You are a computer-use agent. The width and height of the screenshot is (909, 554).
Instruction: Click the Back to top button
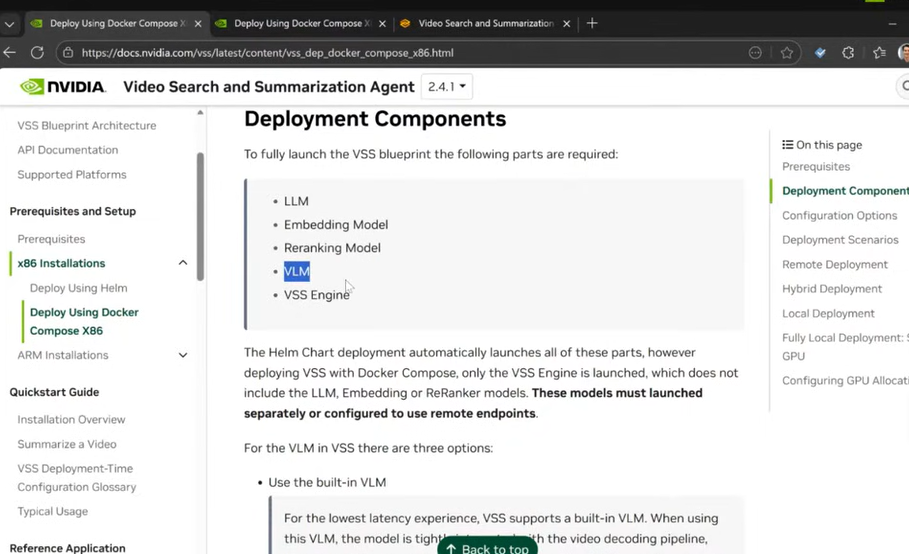pyautogui.click(x=488, y=548)
